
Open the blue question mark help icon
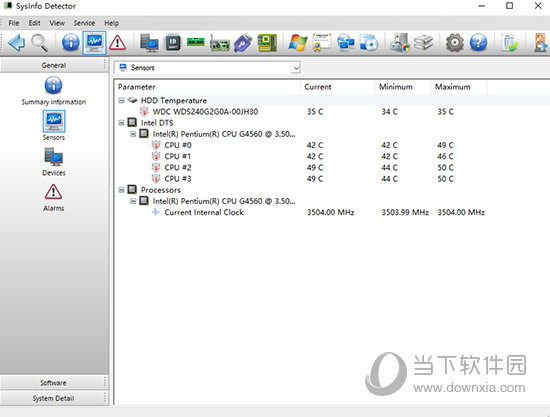(x=478, y=43)
